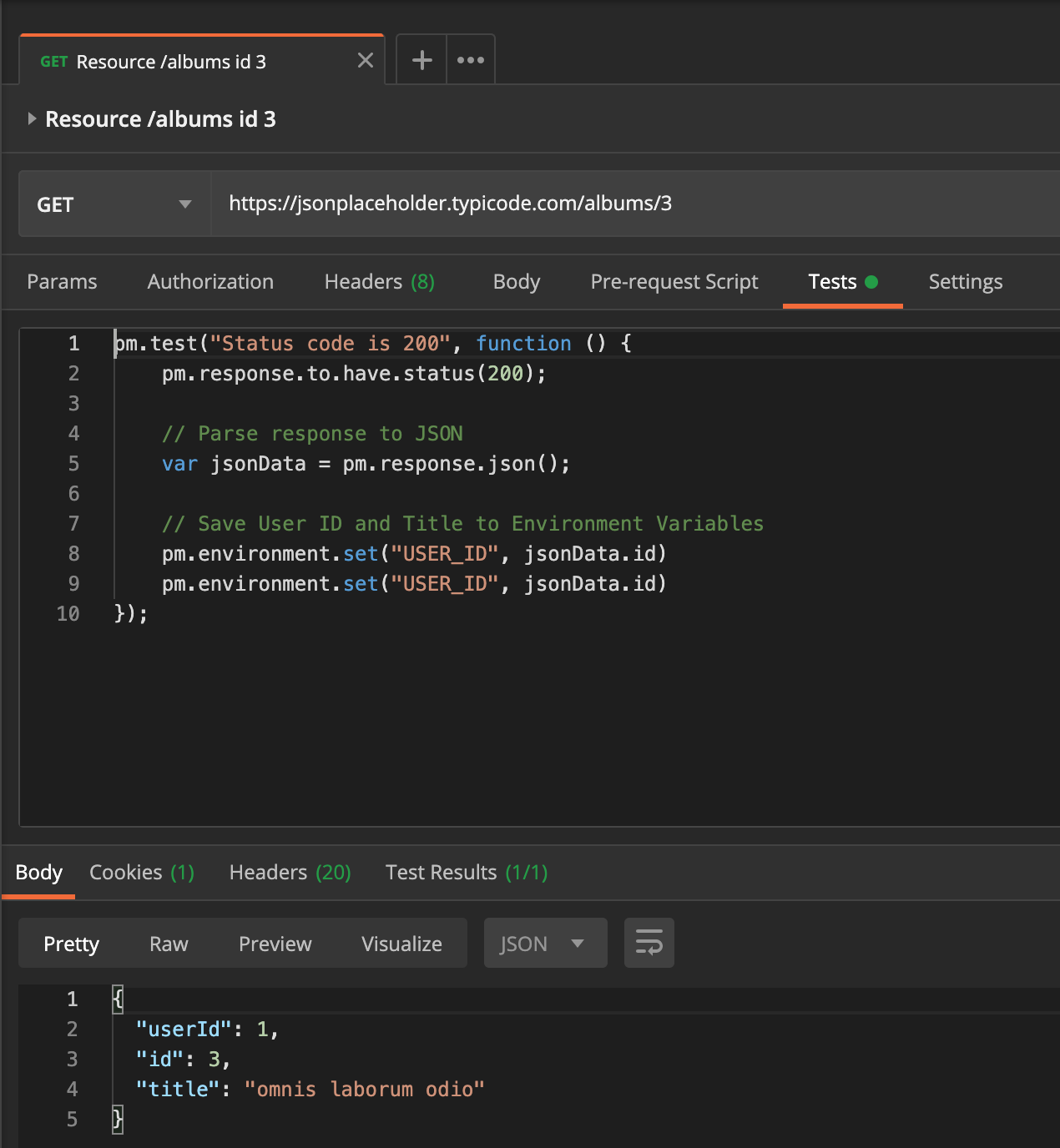The width and height of the screenshot is (1060, 1148).
Task: Expand the Resource /albums id 3 disclosure arrow
Action: click(32, 118)
